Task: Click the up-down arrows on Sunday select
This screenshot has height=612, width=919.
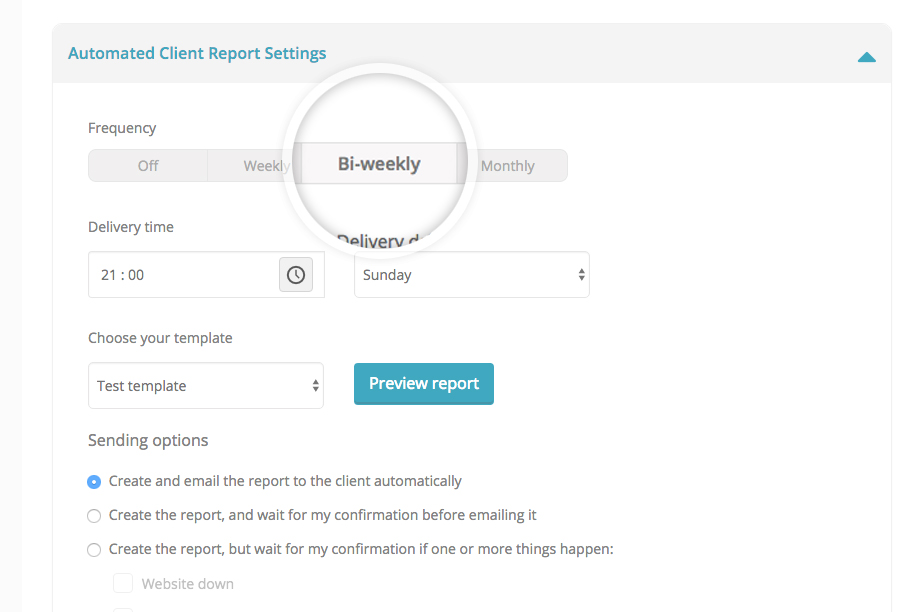Action: click(x=581, y=275)
